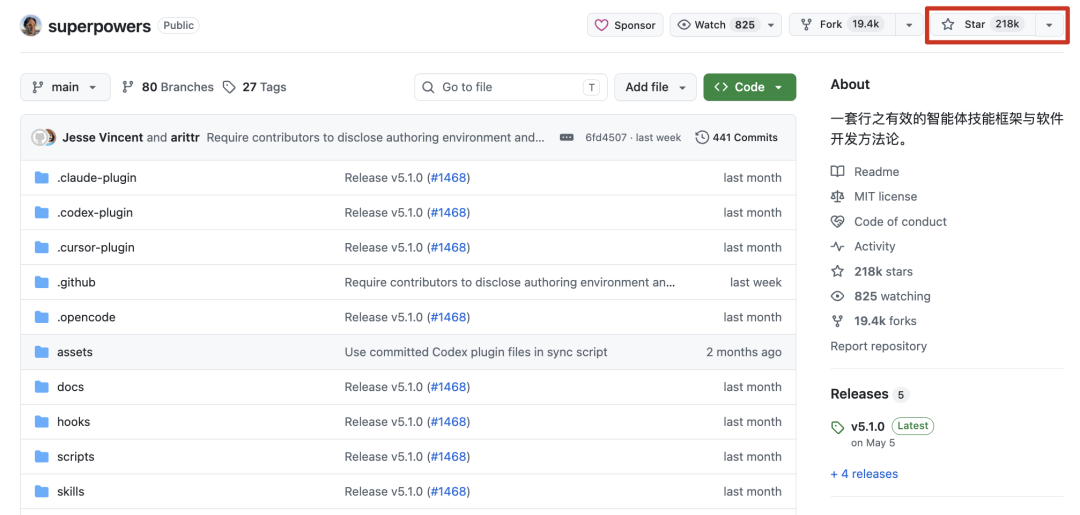Open the latest commit message link

(x=375, y=137)
